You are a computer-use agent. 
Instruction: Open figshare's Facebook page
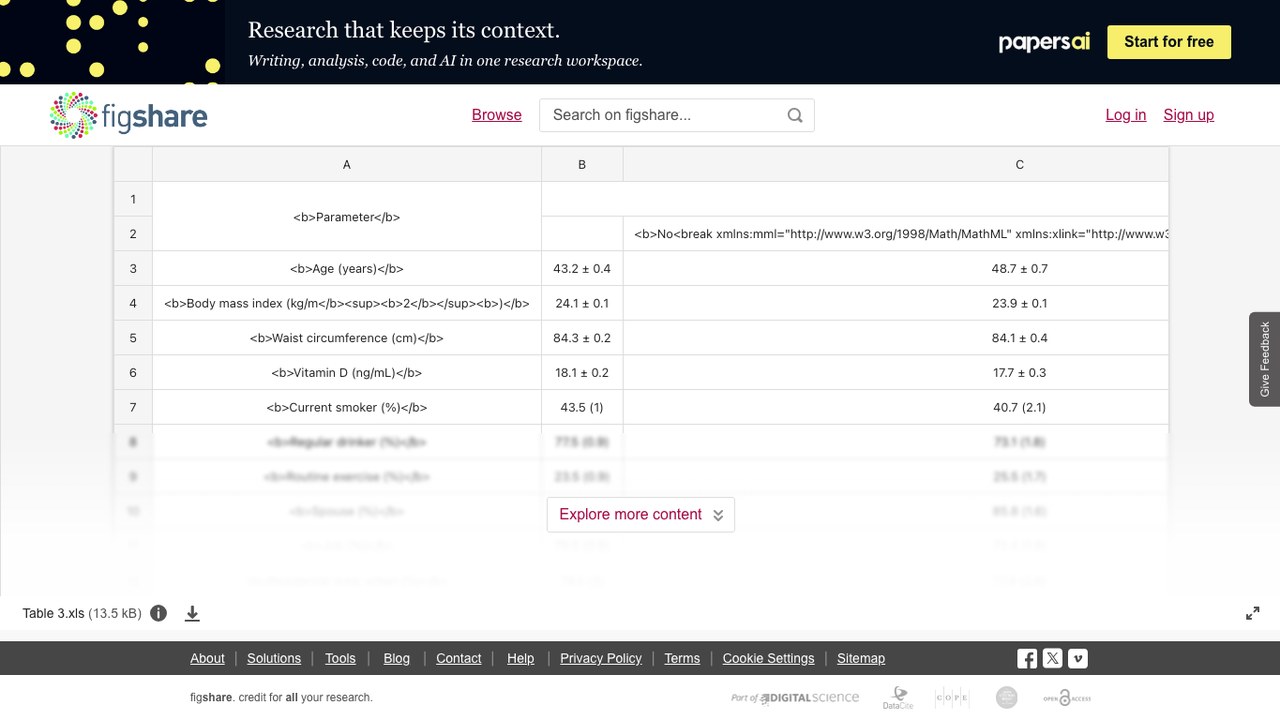pyautogui.click(x=1027, y=658)
